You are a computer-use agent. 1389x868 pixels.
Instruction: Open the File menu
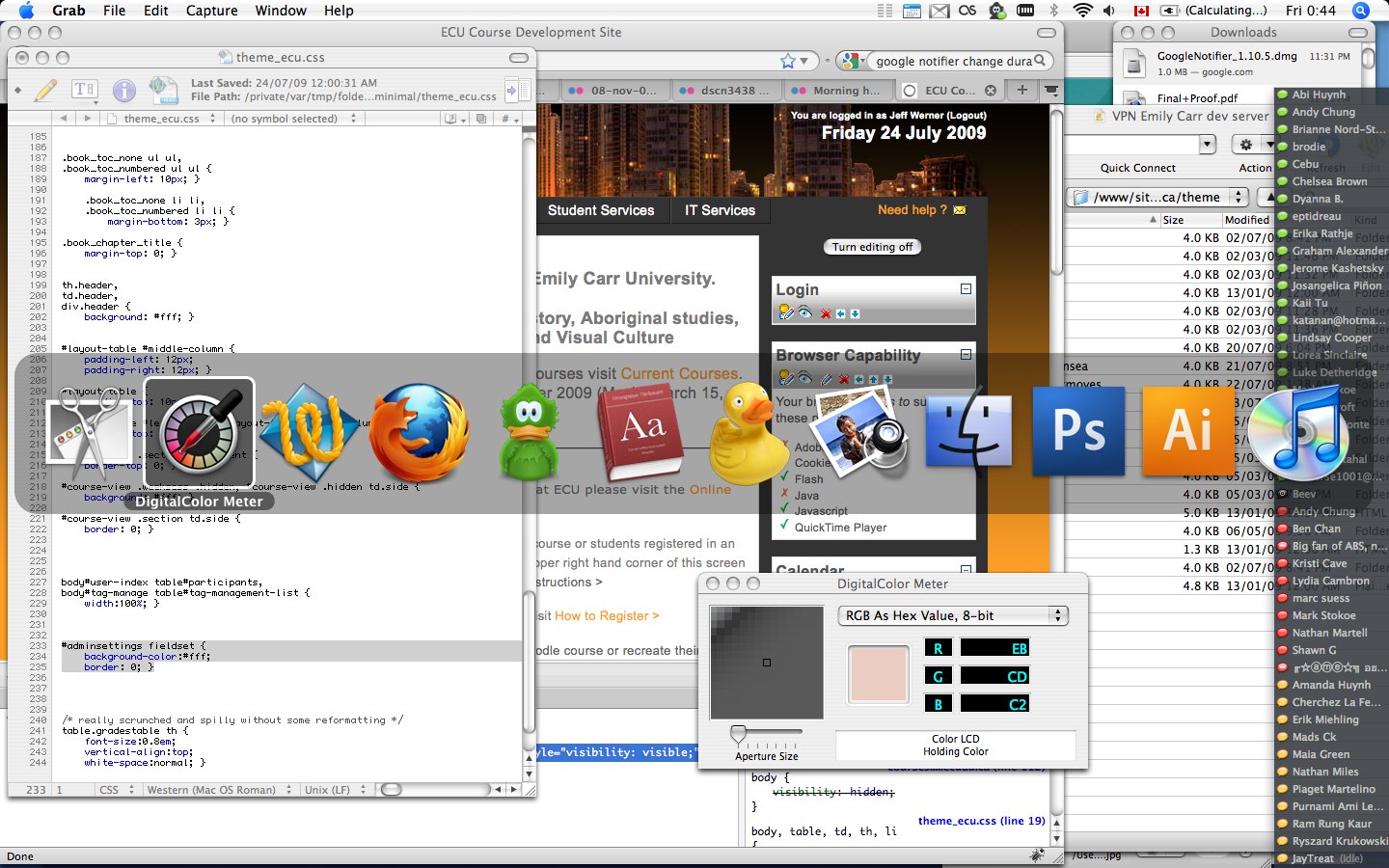coord(114,11)
